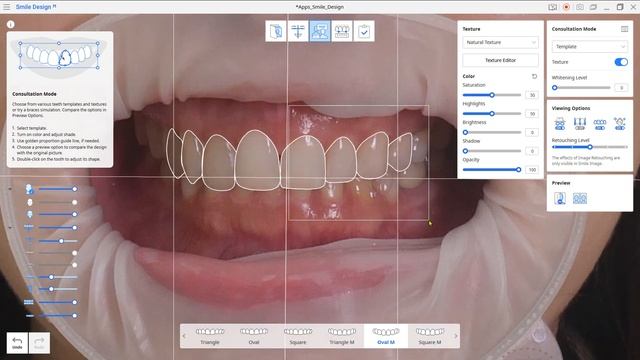Screen dimensions: 640x360
Task: Click the Saturation value field
Action: [x=532, y=95]
